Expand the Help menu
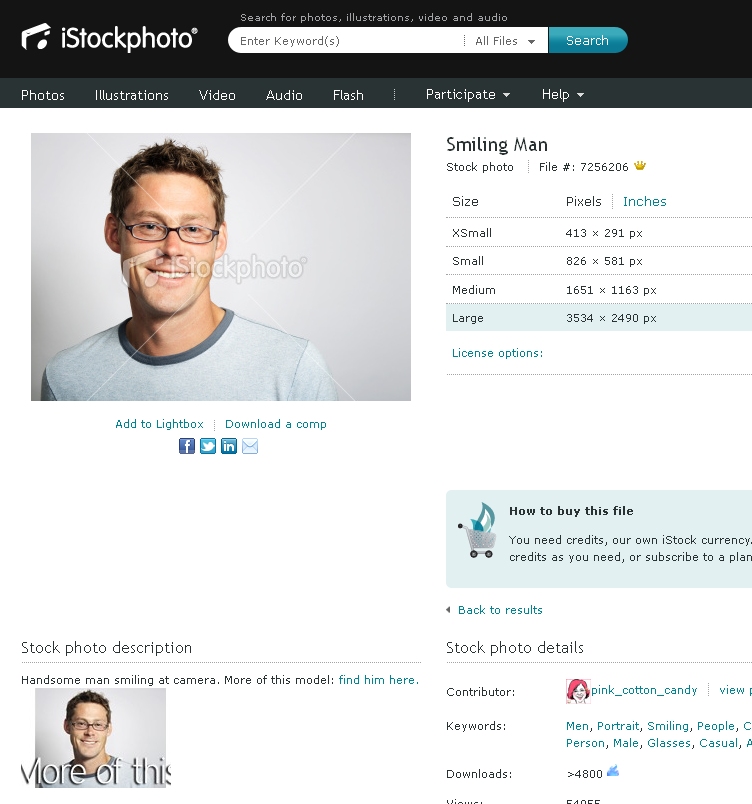752x804 pixels. tap(563, 94)
